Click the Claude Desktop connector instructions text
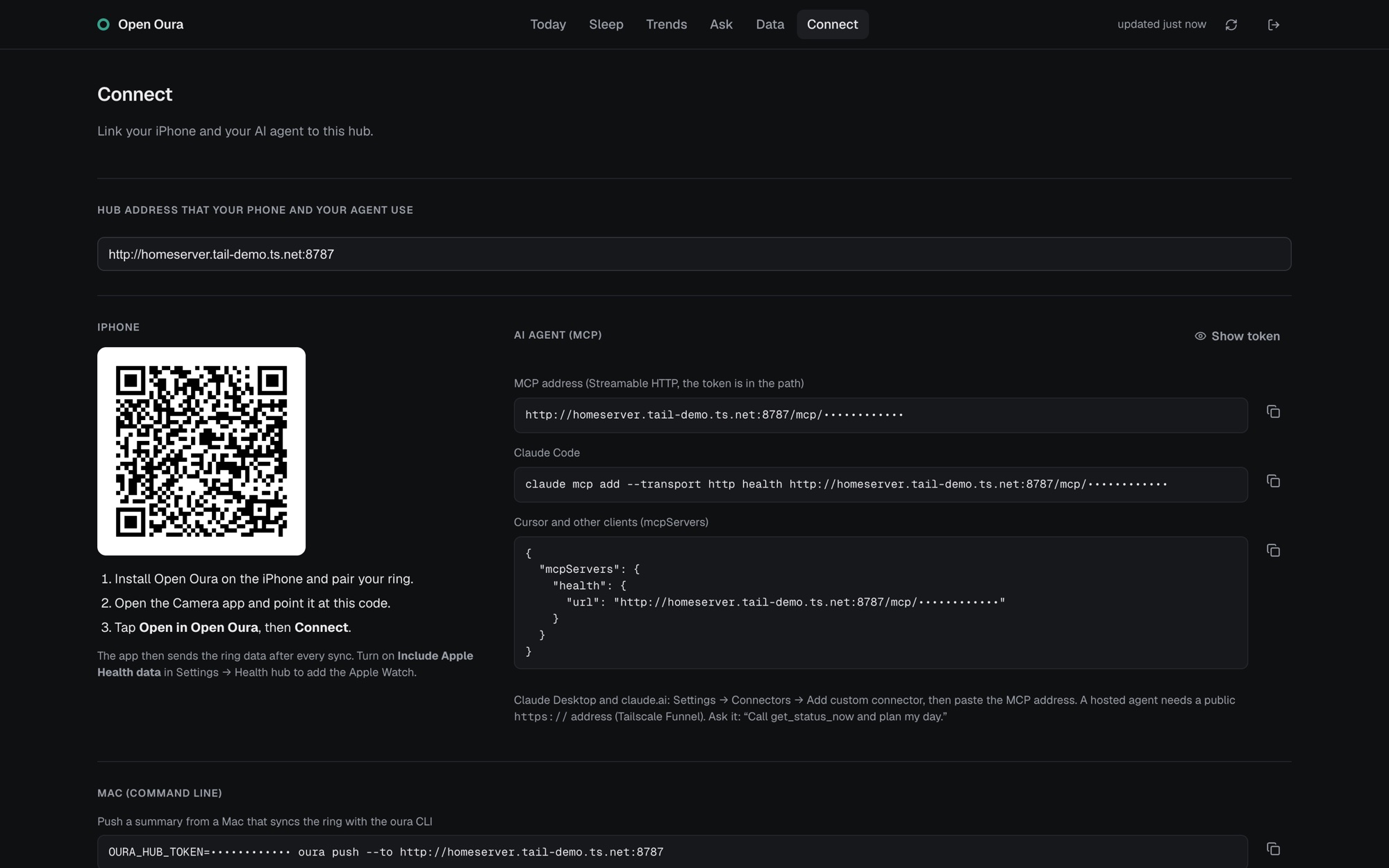 [x=874, y=708]
